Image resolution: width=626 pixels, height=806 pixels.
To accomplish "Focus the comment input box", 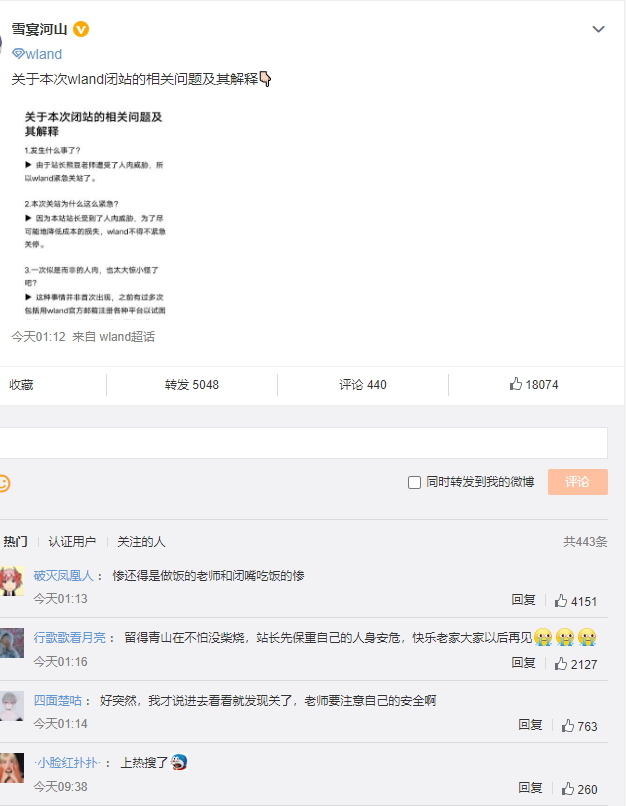I will click(303, 443).
